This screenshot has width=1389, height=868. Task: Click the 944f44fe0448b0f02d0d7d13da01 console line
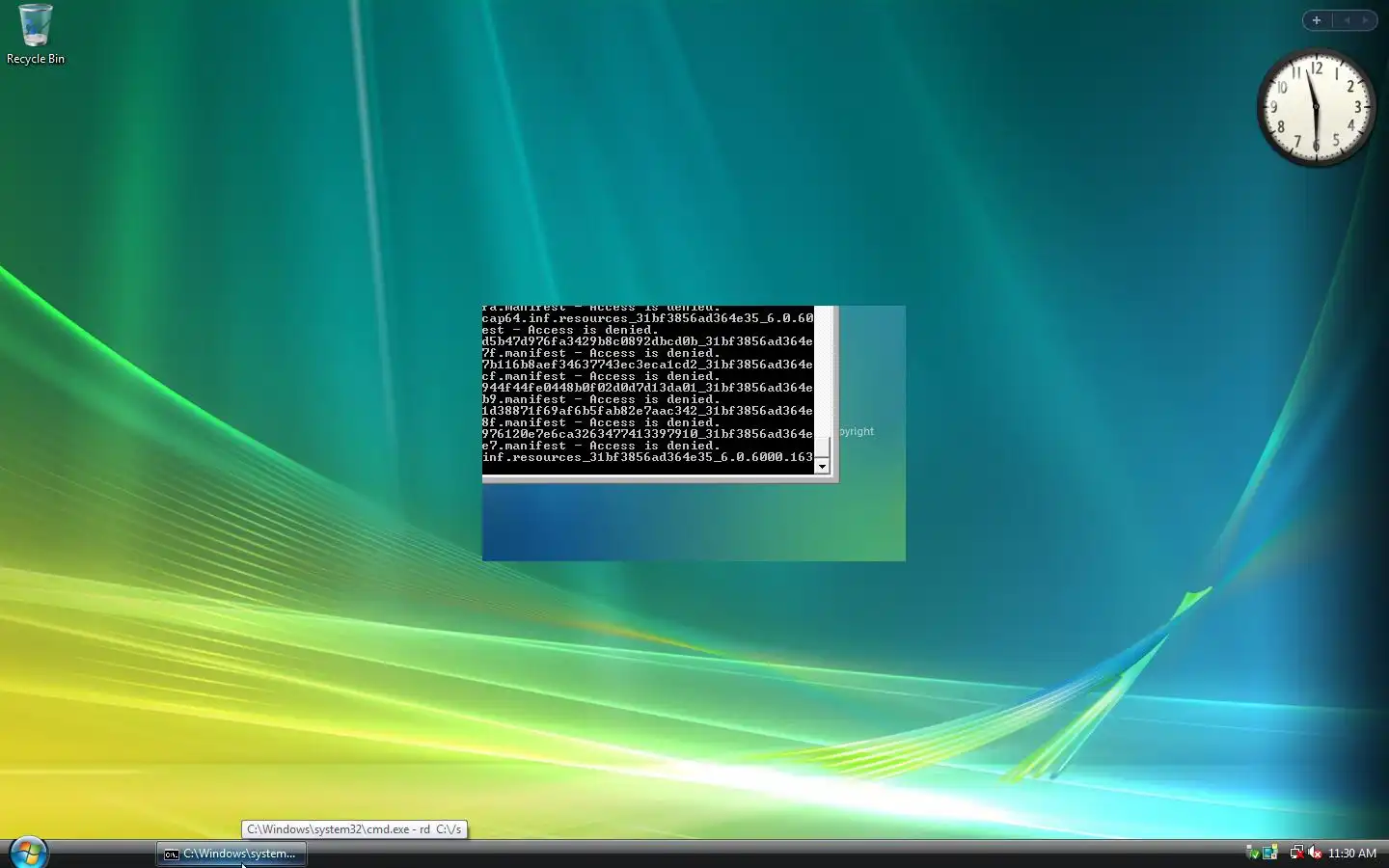[x=648, y=388]
